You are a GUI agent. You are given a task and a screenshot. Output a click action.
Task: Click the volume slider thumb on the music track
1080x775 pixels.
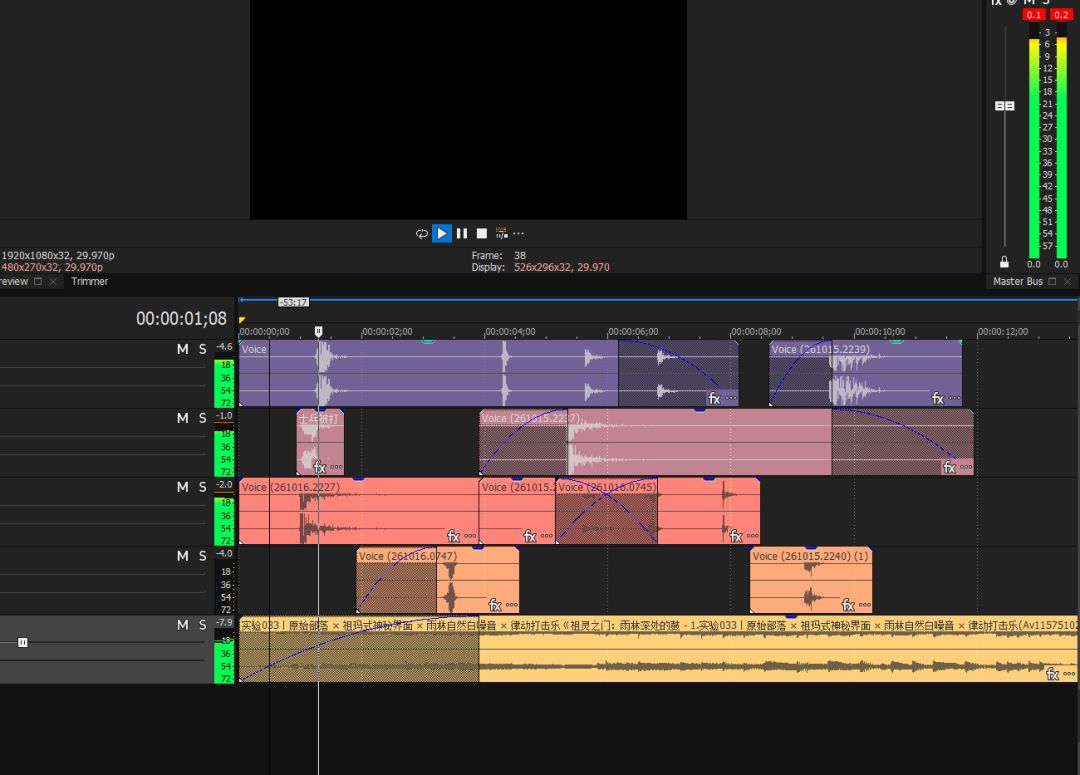(x=23, y=642)
